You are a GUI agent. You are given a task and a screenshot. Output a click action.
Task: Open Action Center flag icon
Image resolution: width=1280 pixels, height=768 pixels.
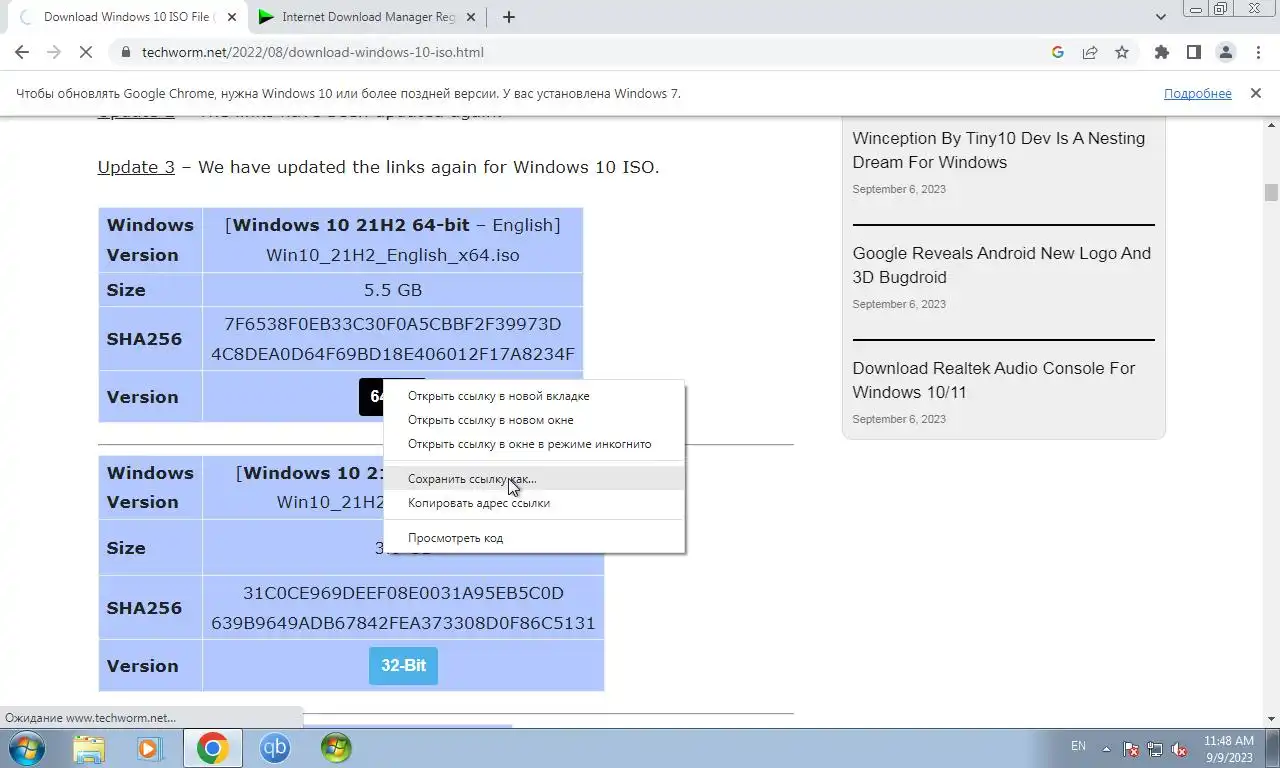(x=1131, y=749)
